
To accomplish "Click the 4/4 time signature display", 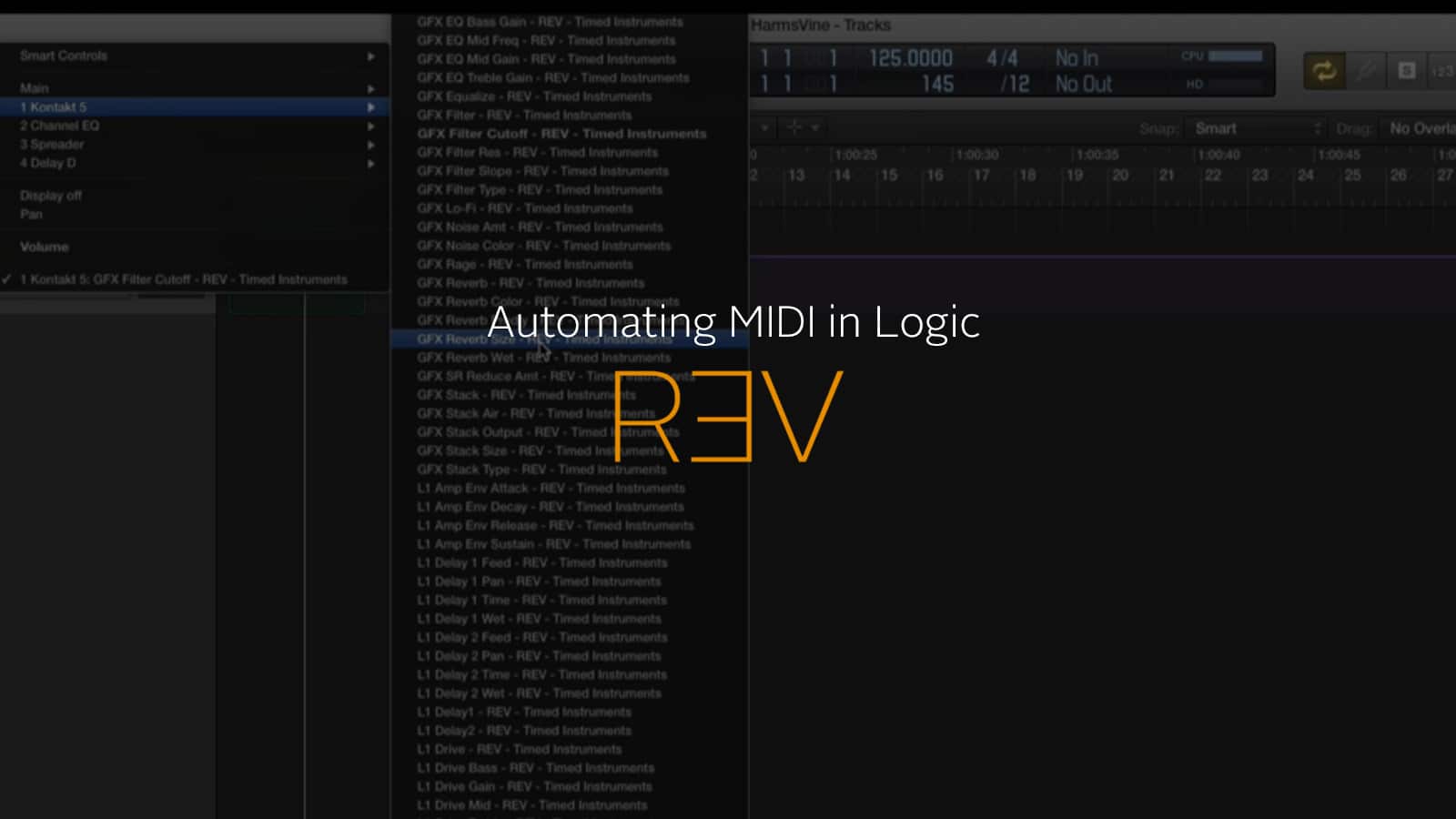I will 1002,58.
